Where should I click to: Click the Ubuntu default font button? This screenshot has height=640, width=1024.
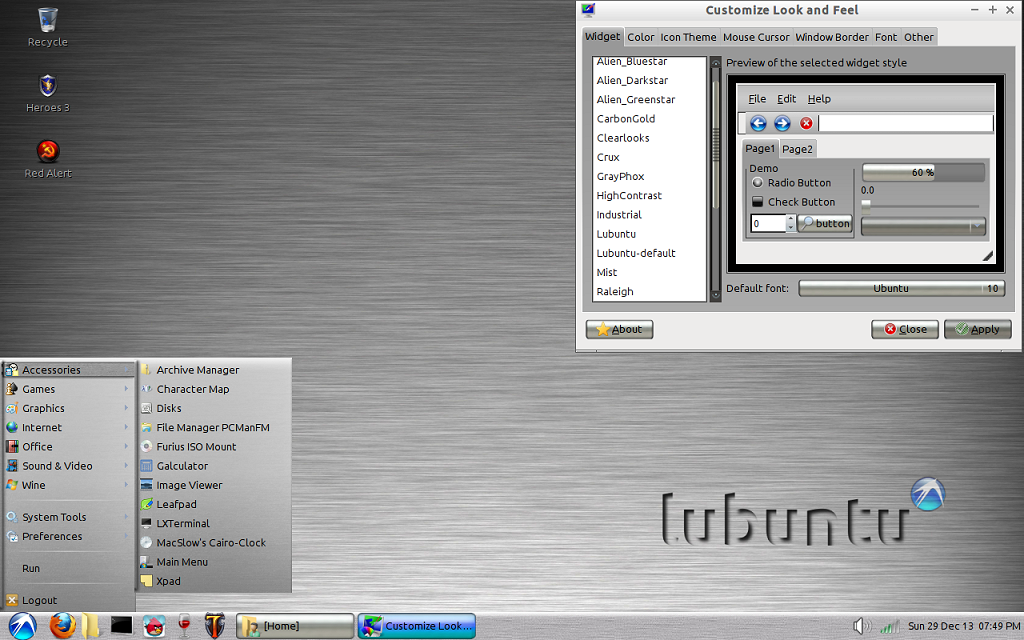click(901, 288)
